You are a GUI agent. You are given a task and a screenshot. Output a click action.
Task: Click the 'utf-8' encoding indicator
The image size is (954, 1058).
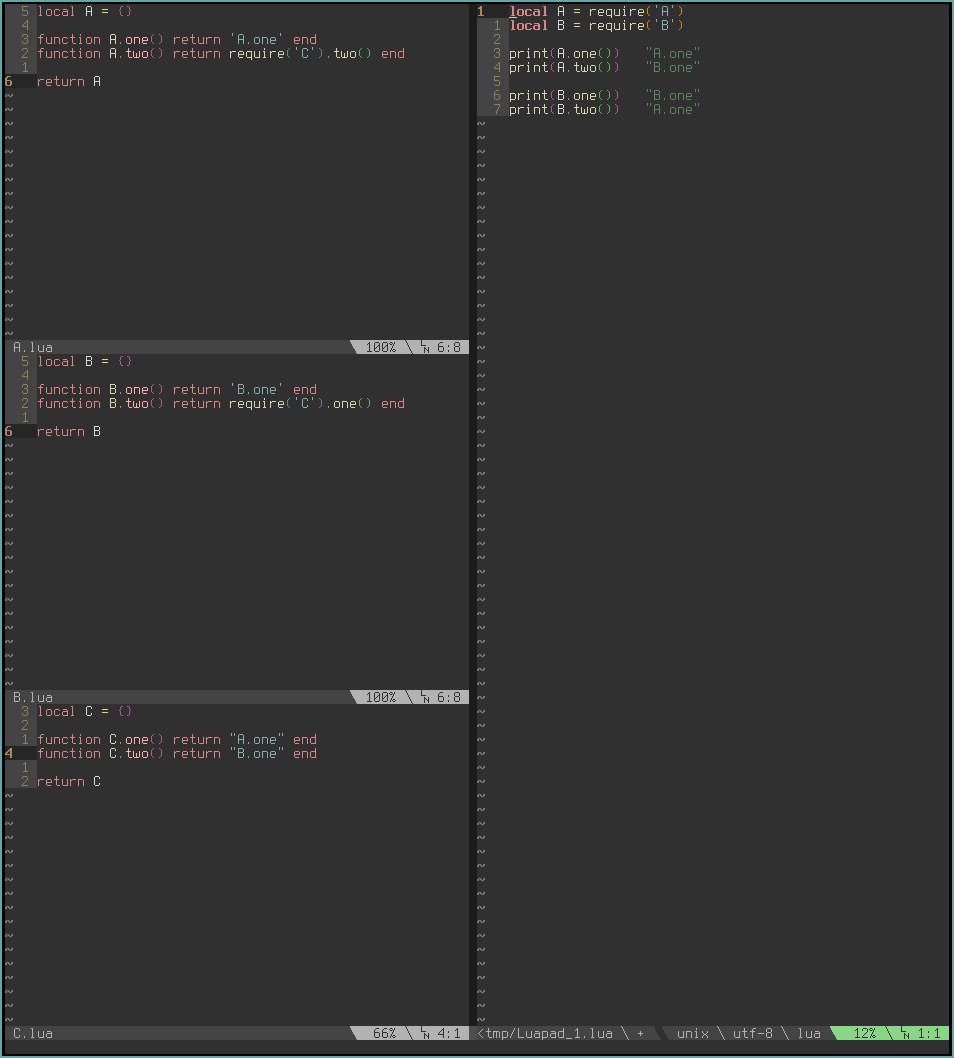tap(752, 1033)
